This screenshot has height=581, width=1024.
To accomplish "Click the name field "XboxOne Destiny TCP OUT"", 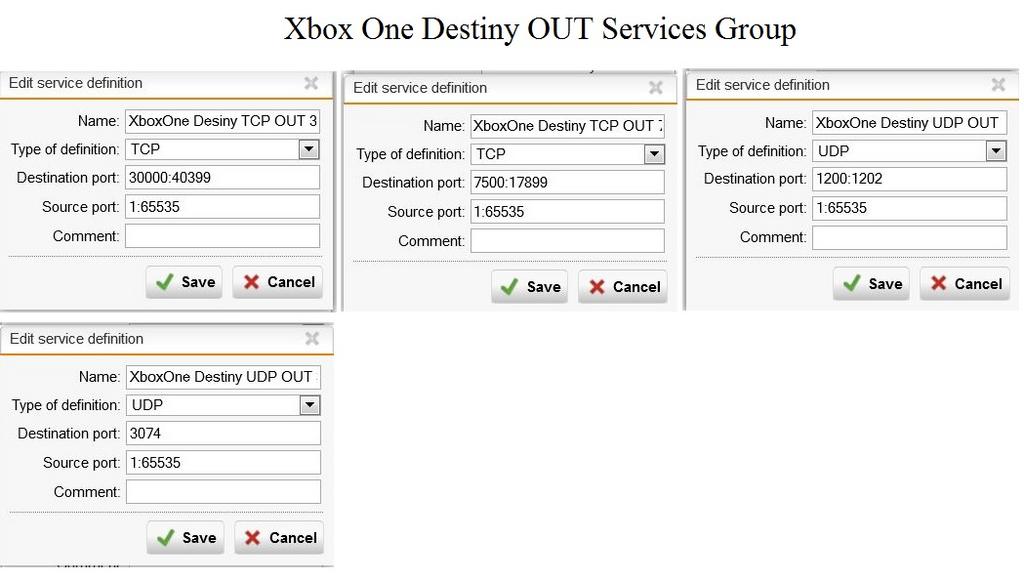I will [x=568, y=126].
